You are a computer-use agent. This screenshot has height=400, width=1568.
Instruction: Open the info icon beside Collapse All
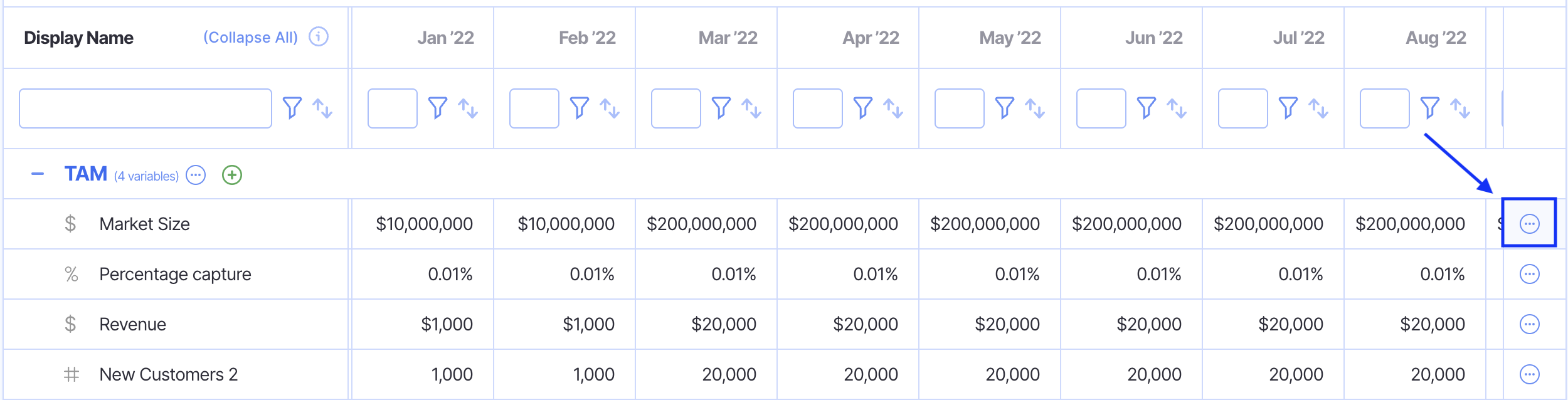coord(319,37)
